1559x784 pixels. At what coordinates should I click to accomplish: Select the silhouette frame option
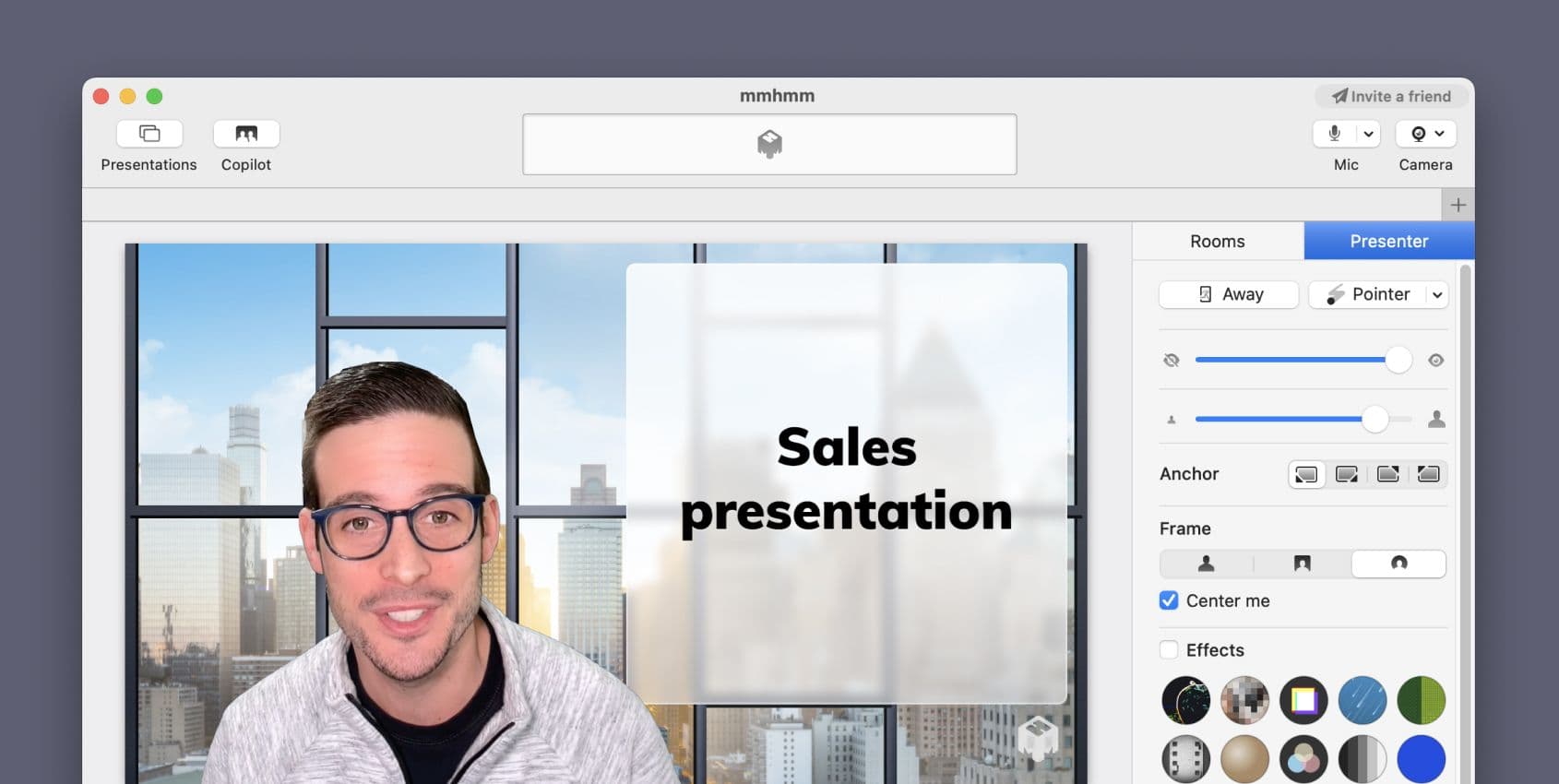click(1206, 564)
